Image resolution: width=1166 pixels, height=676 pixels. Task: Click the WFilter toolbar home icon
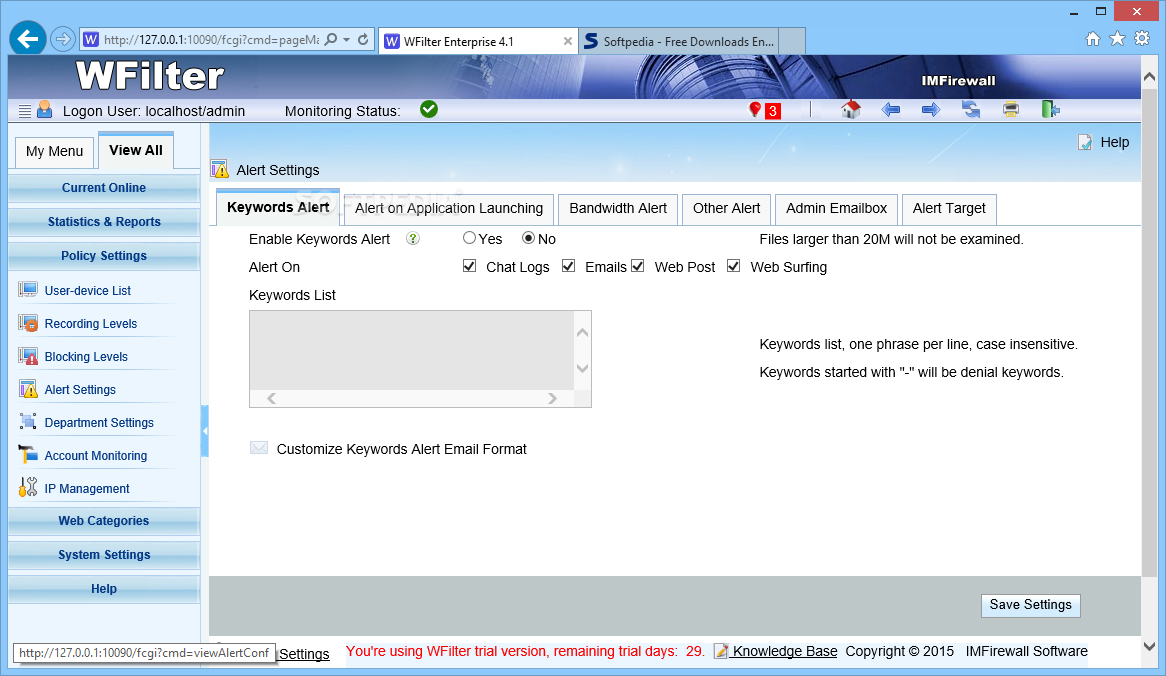point(851,110)
